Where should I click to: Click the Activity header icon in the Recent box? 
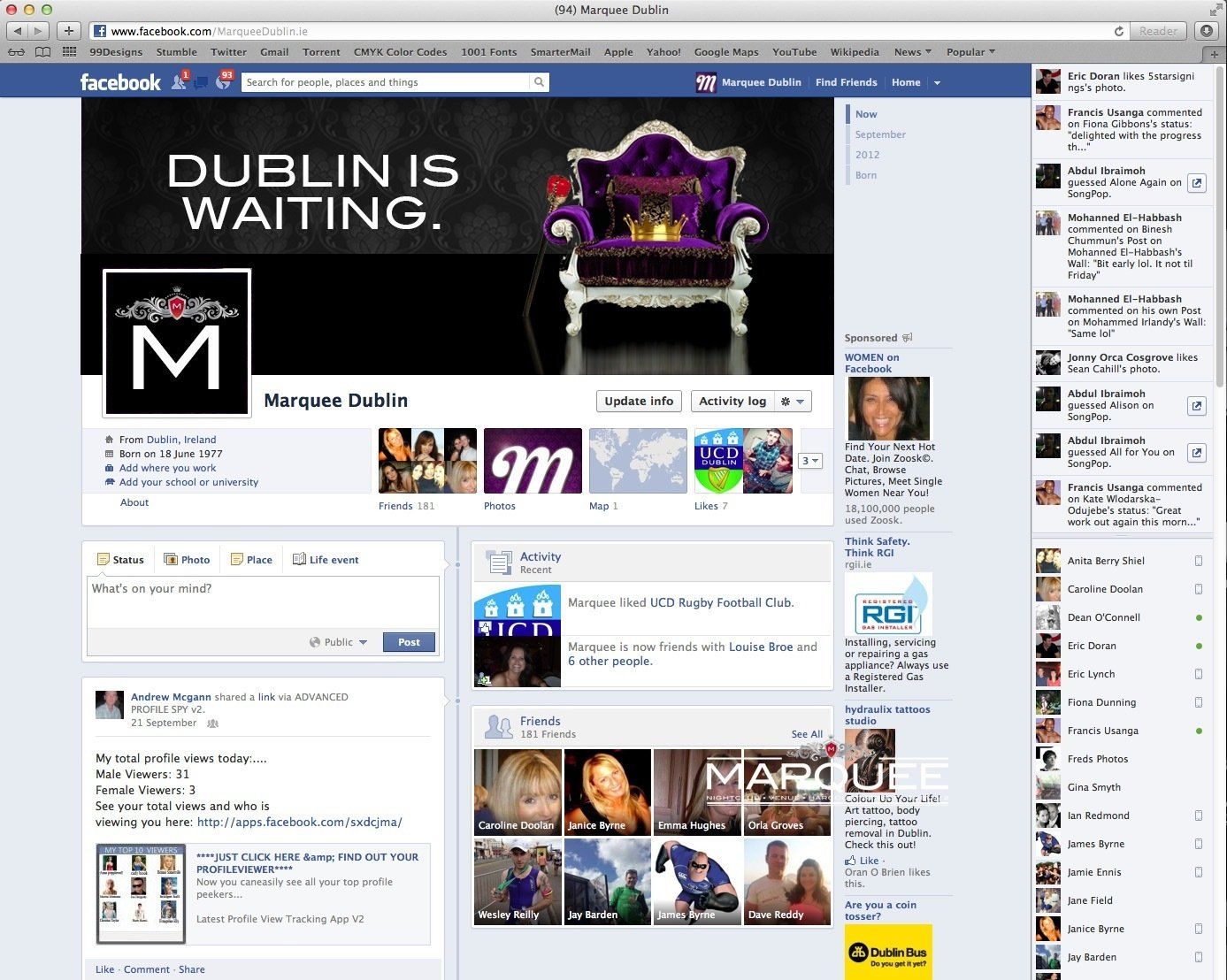499,563
